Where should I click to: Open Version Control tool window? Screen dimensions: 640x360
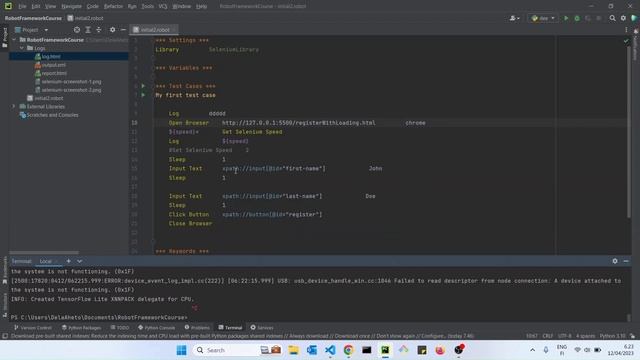[33, 328]
